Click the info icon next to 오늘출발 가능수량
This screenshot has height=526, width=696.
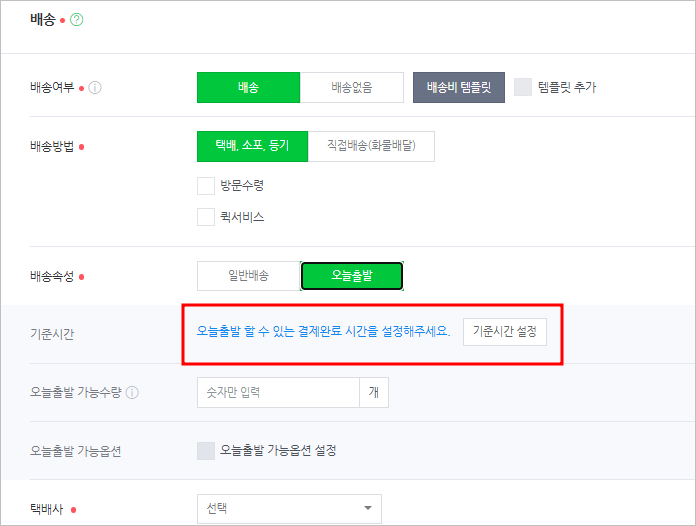(132, 392)
